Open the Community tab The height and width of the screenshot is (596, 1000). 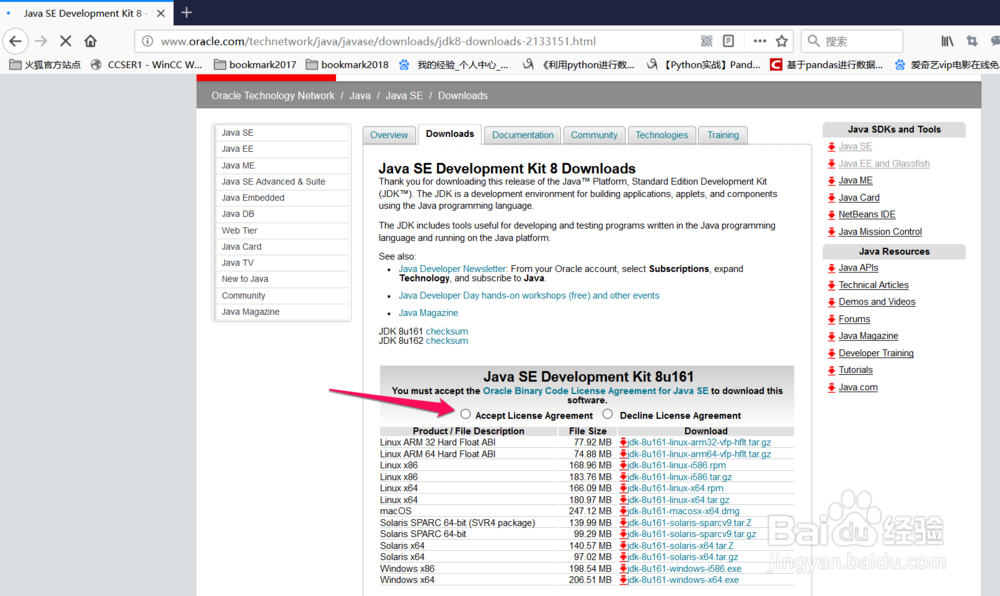[594, 135]
